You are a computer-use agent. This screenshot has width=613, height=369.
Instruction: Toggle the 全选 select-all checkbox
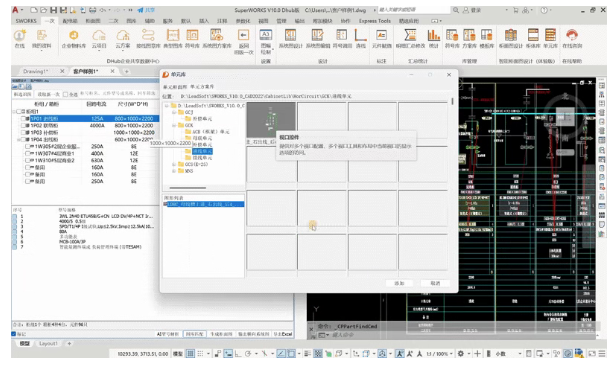tap(65, 94)
